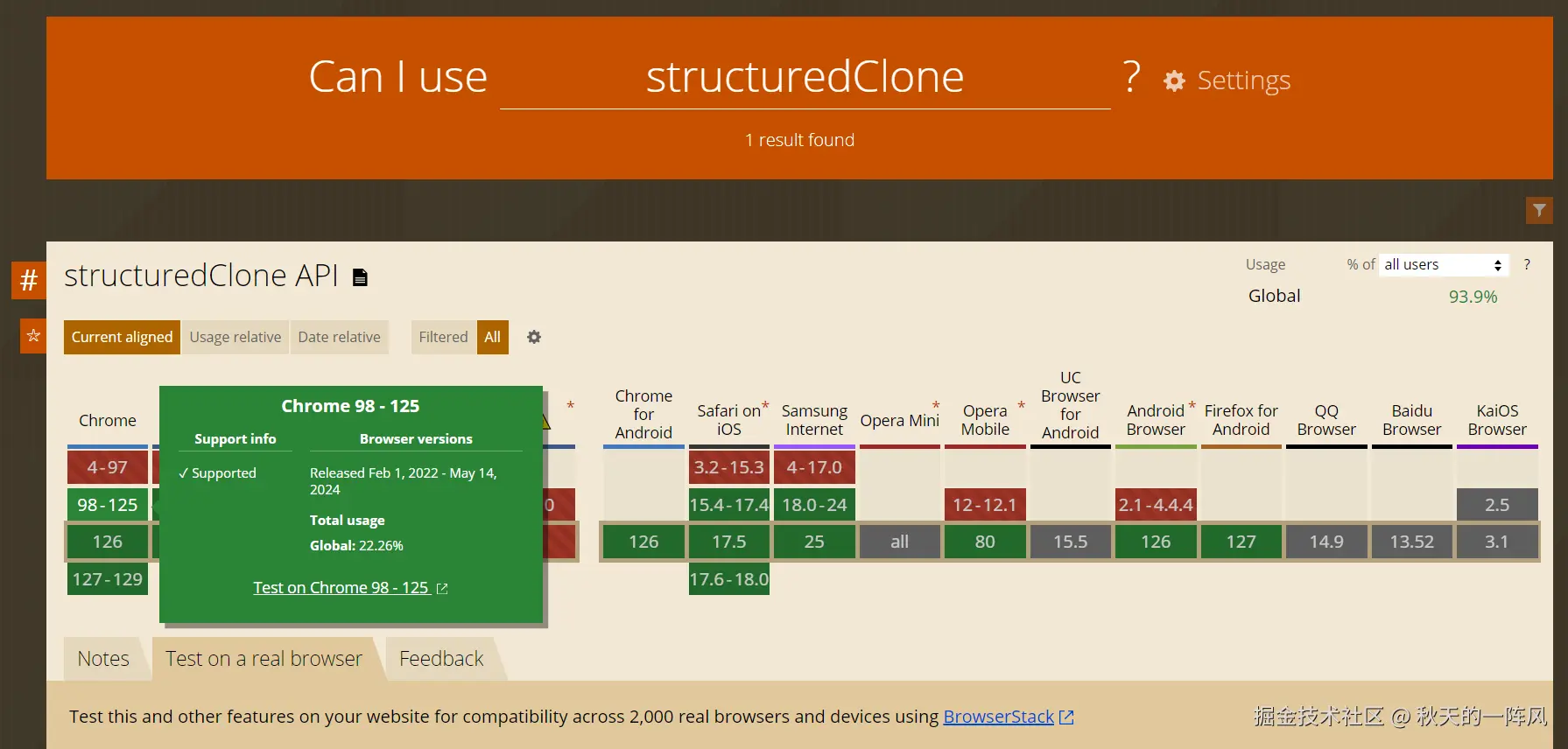Click Safari on iOS 15.4-17.4 cell
This screenshot has height=749, width=1568.
coord(729,505)
